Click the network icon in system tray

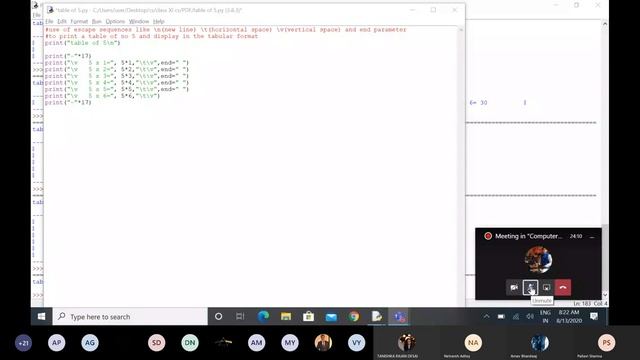(516, 316)
